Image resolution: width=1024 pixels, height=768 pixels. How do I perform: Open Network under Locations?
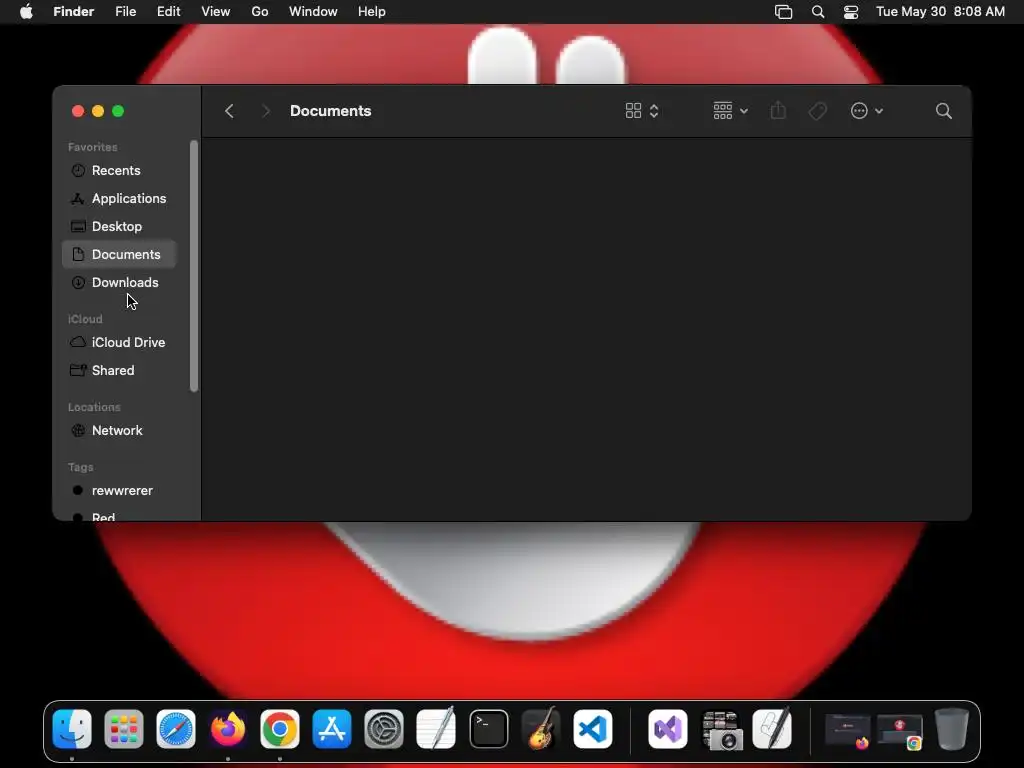(x=119, y=430)
